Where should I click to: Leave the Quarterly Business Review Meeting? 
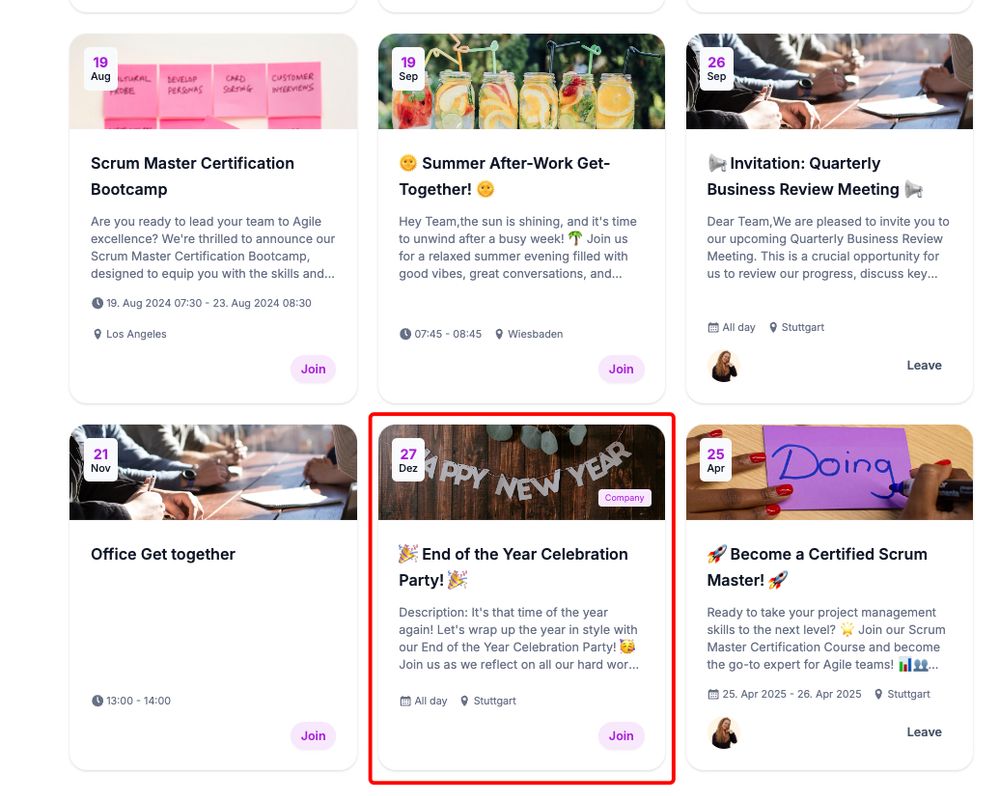(924, 365)
